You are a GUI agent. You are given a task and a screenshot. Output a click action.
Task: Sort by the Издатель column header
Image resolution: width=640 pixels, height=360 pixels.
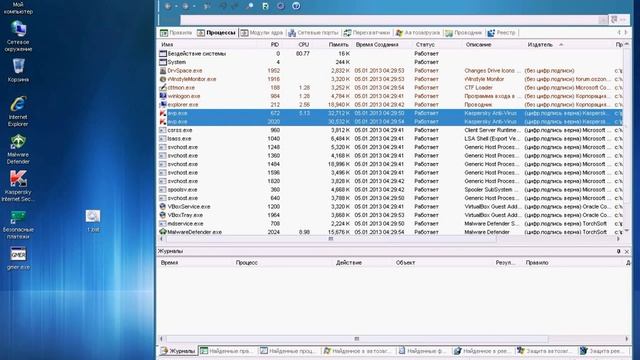[x=540, y=44]
